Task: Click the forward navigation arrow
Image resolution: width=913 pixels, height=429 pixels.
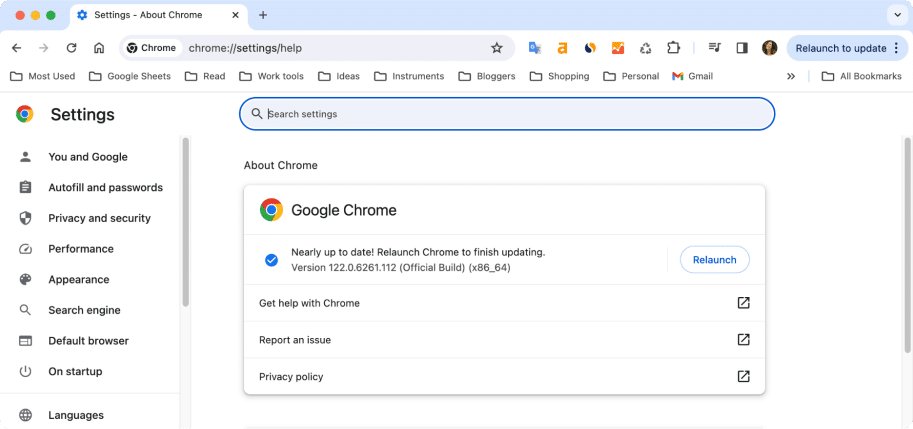Action: pos(44,48)
